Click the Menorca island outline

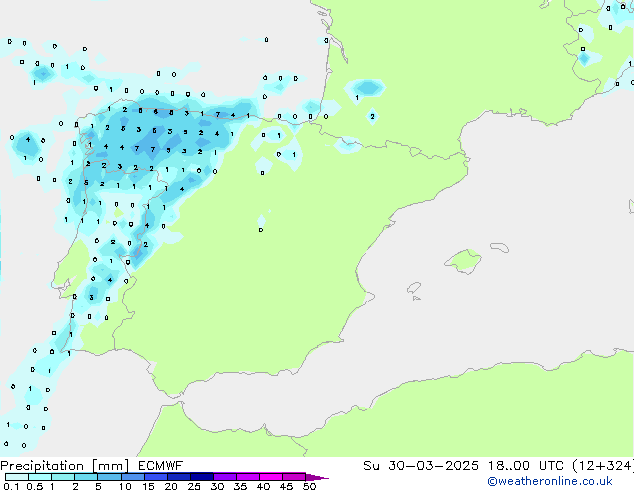tap(500, 247)
